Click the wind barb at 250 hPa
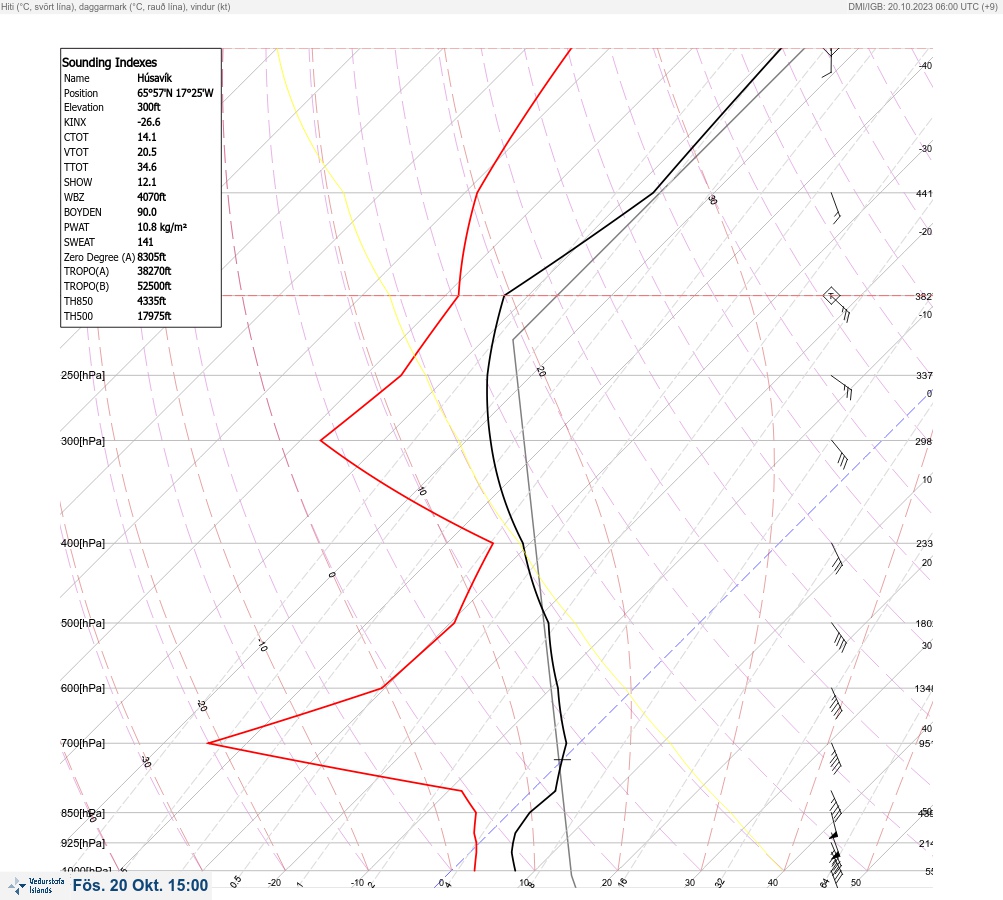Viewport: 1003px width, 900px height. 842,387
